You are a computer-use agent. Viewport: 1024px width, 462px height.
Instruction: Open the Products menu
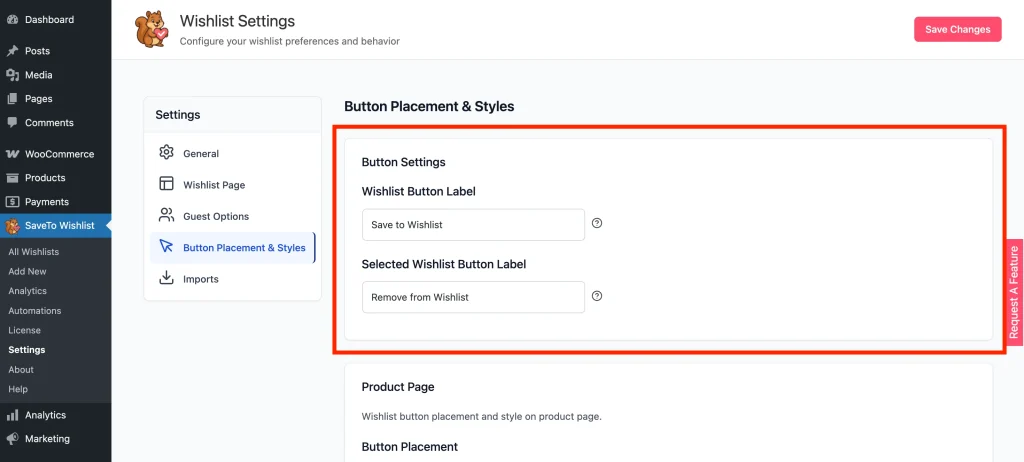click(56, 178)
